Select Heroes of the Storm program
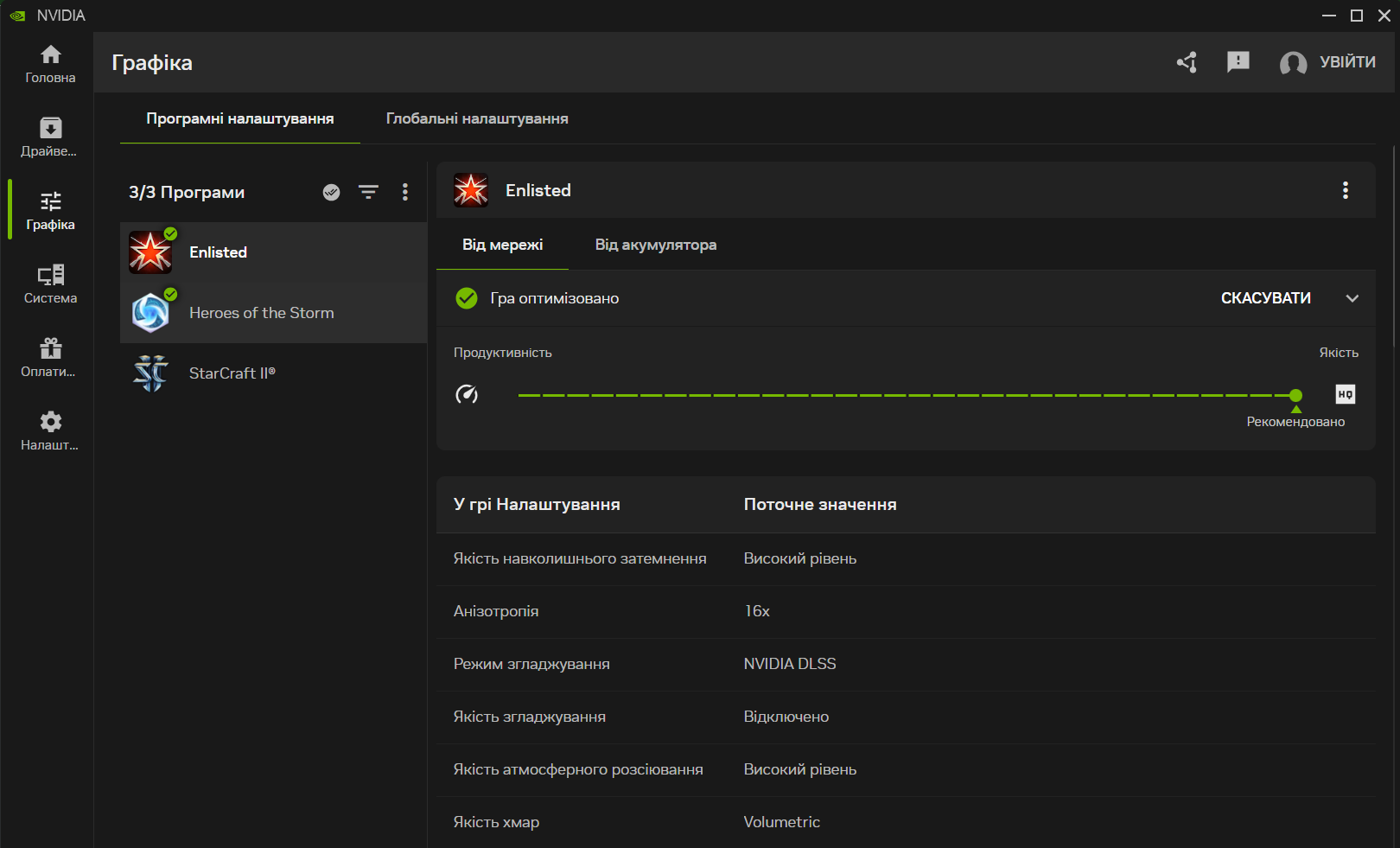Image resolution: width=1400 pixels, height=848 pixels. click(273, 313)
